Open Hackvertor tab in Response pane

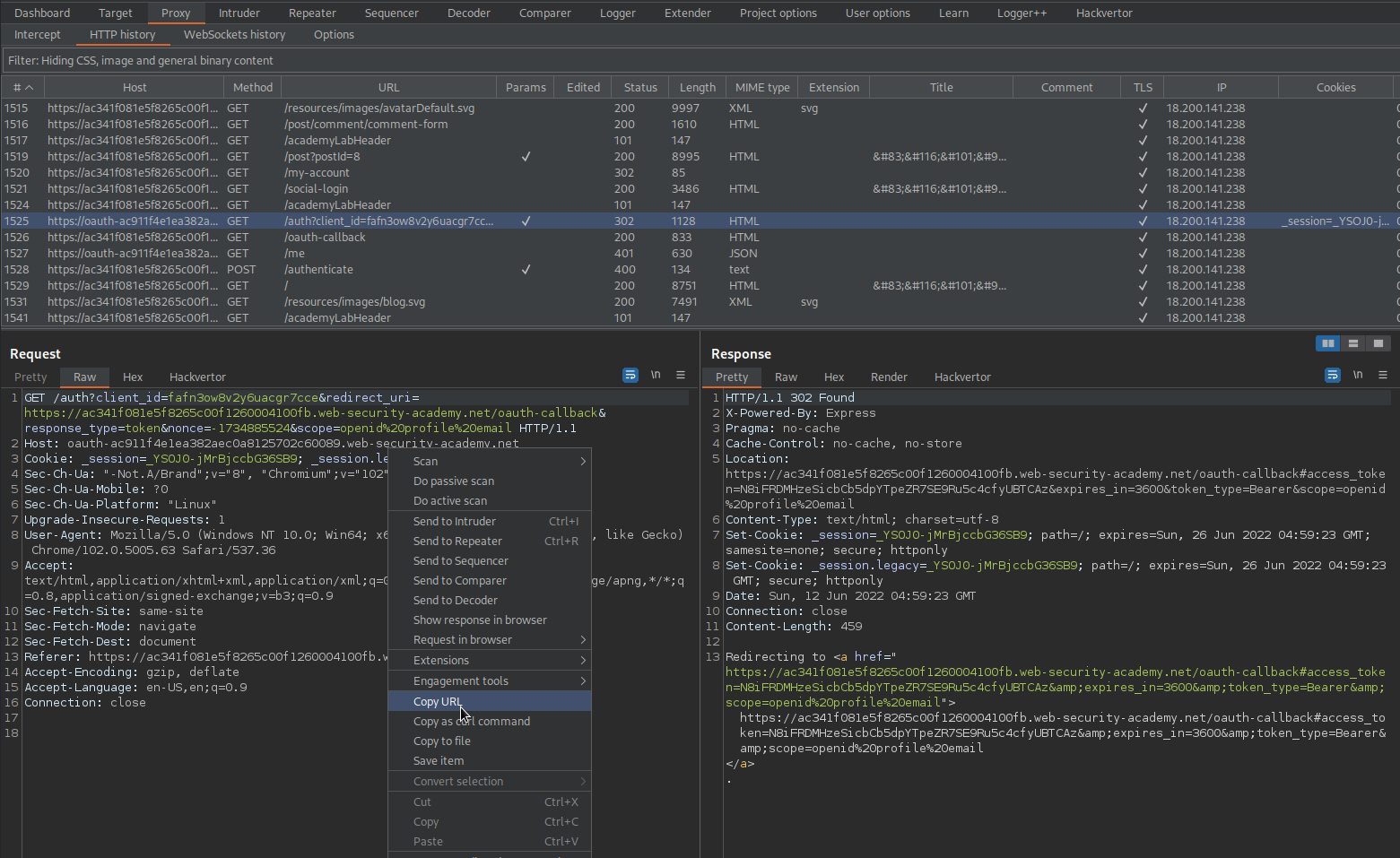(962, 377)
